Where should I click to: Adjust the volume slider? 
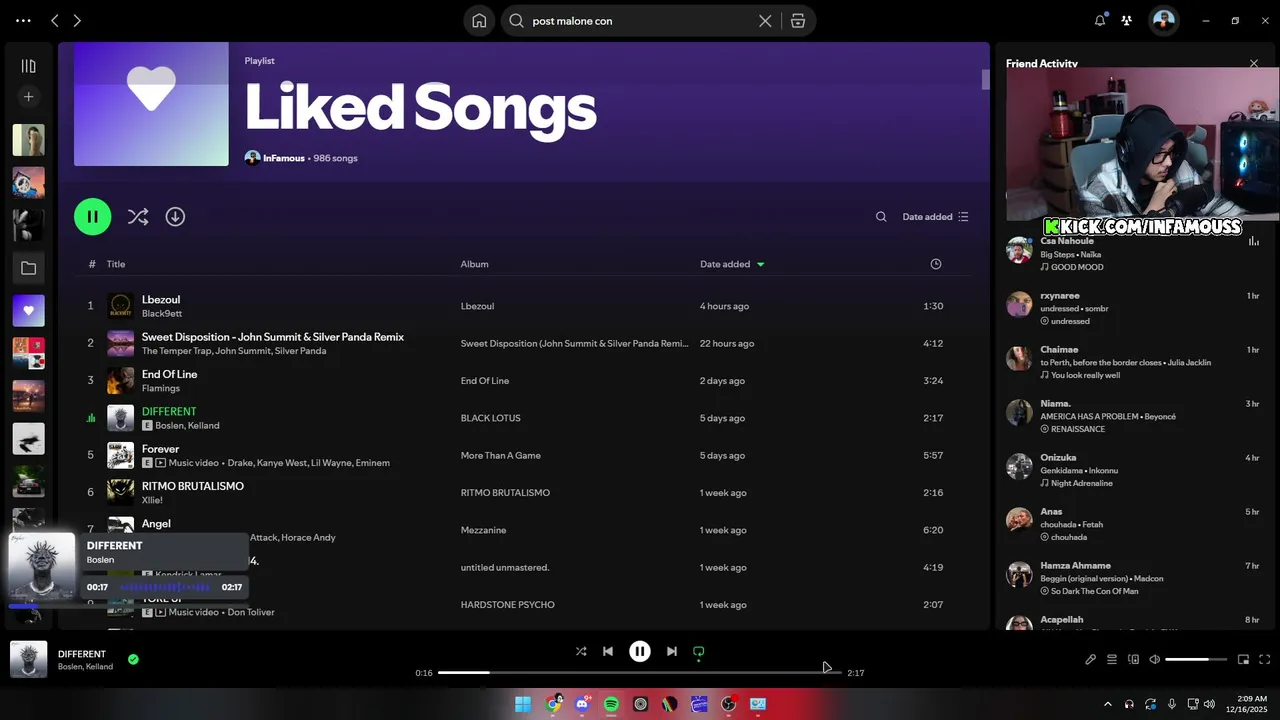coord(1196,660)
